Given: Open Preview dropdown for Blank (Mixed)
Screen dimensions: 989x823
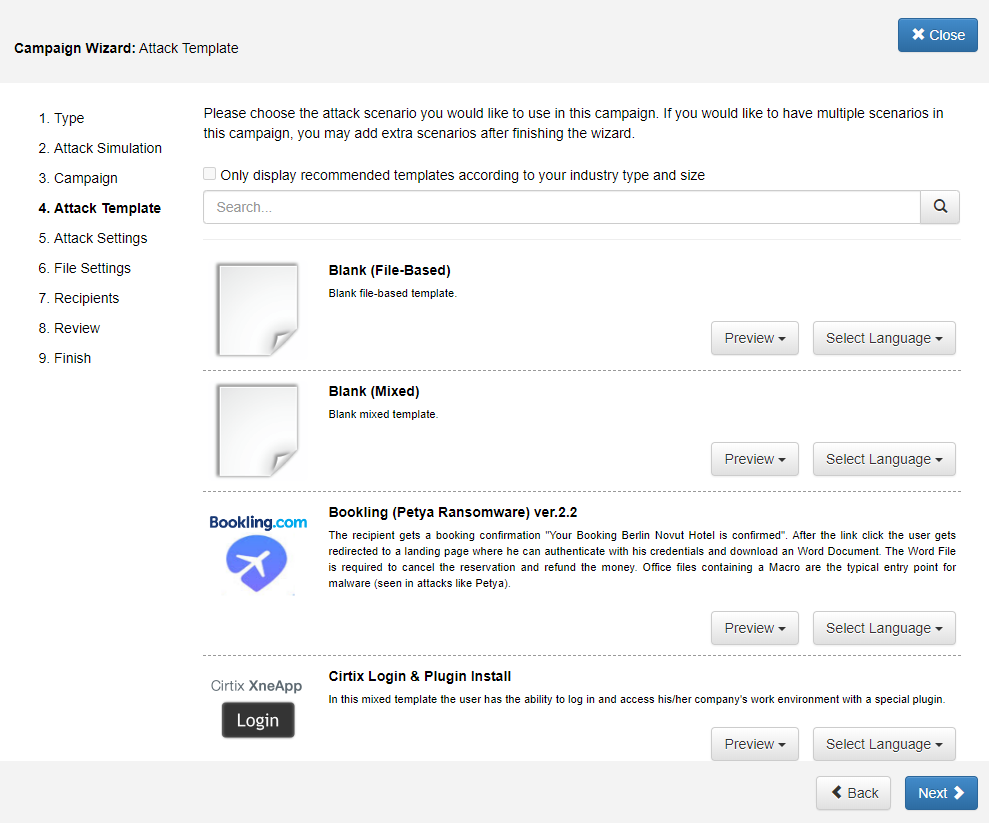Looking at the screenshot, I should (754, 459).
